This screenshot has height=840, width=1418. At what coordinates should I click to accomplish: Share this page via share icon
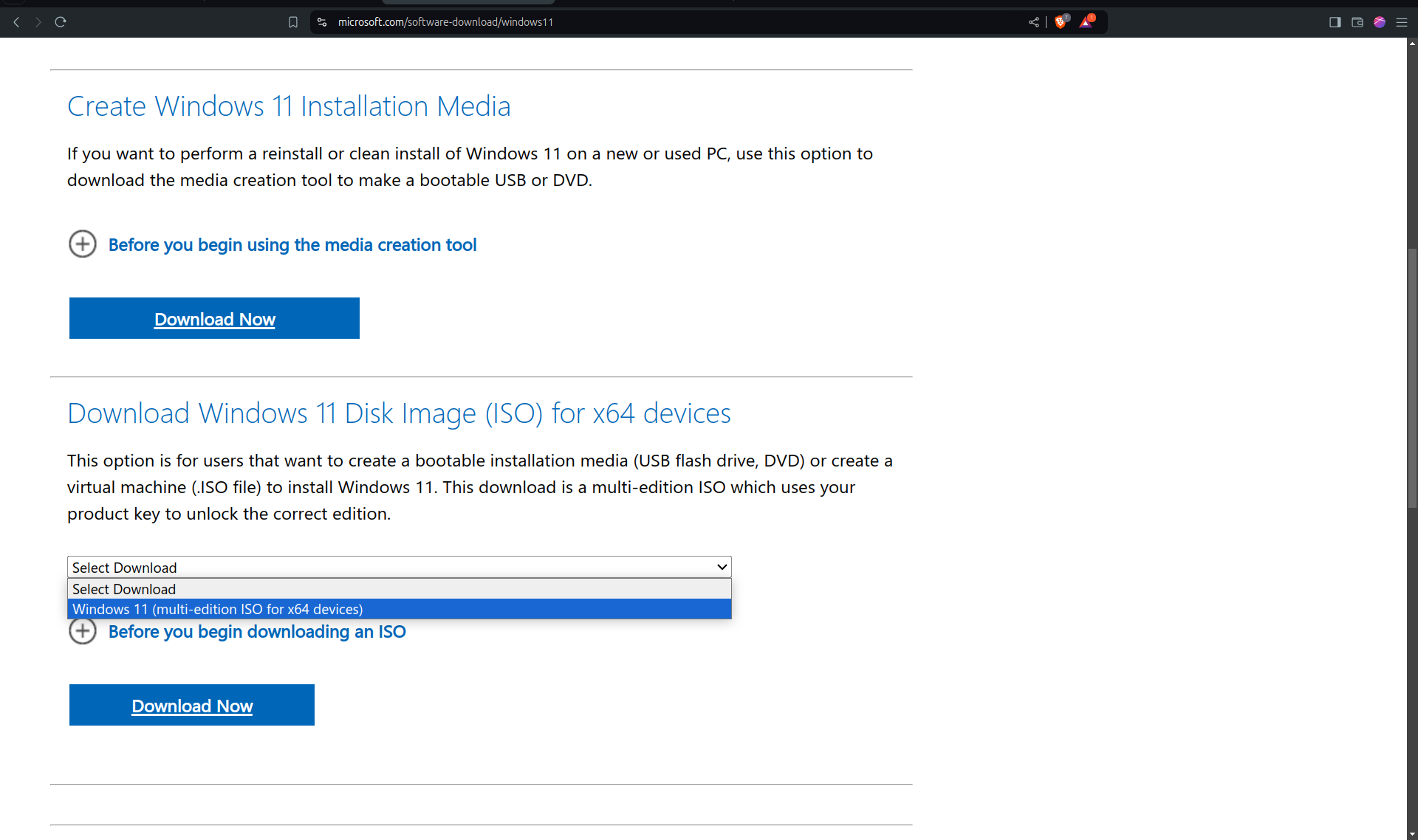pyautogui.click(x=1034, y=22)
